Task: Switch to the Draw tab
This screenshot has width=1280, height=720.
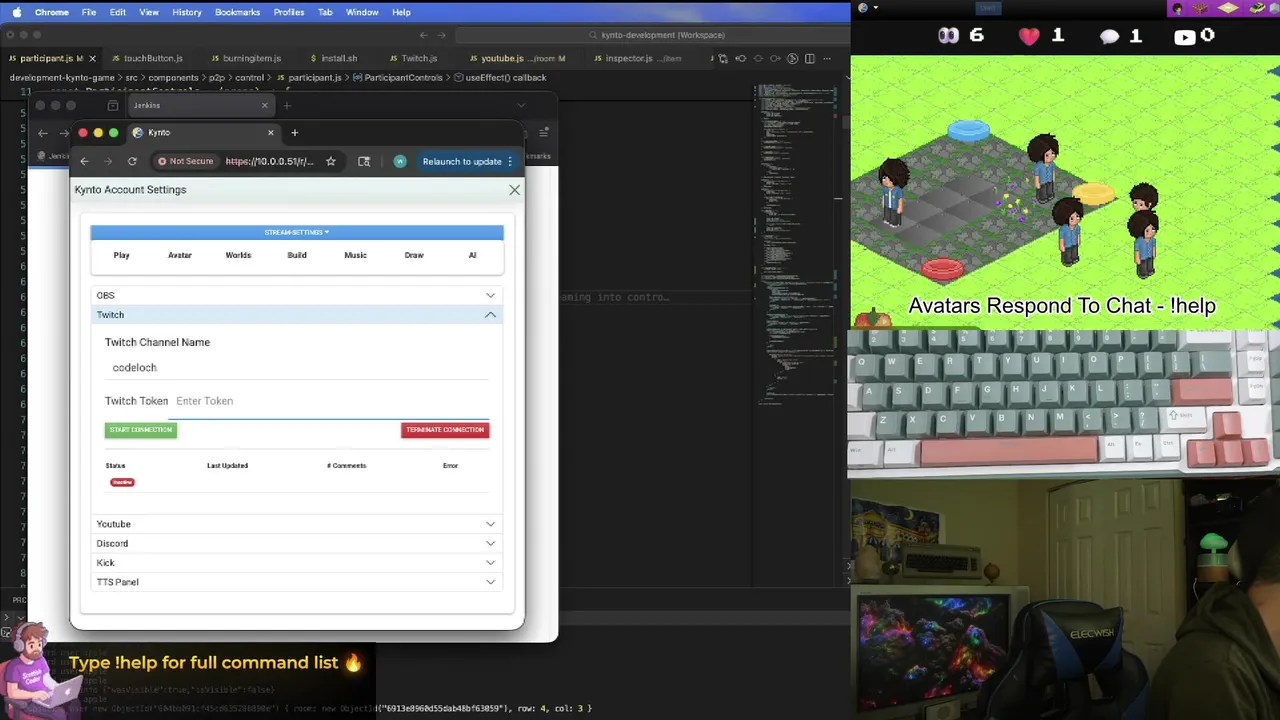Action: pyautogui.click(x=414, y=255)
